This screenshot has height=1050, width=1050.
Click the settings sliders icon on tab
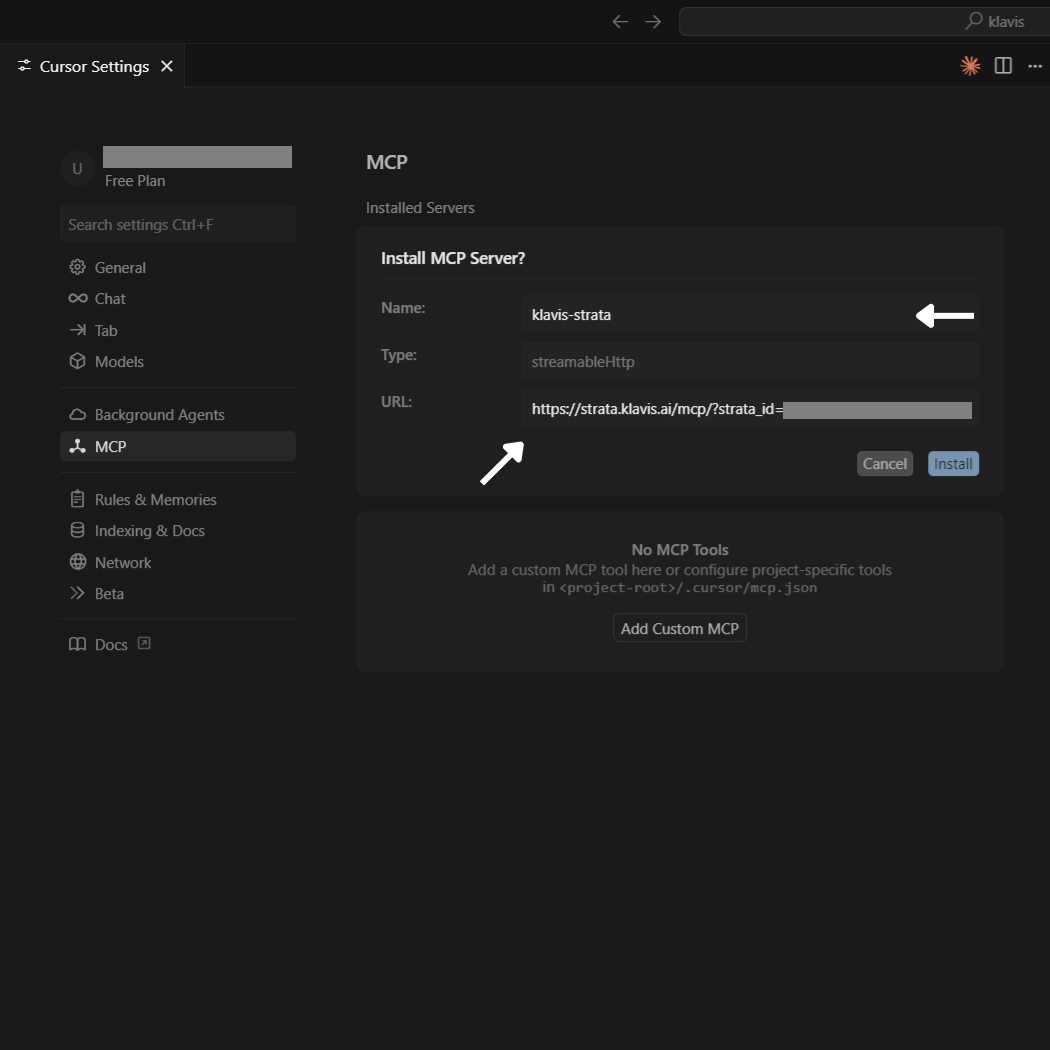24,66
